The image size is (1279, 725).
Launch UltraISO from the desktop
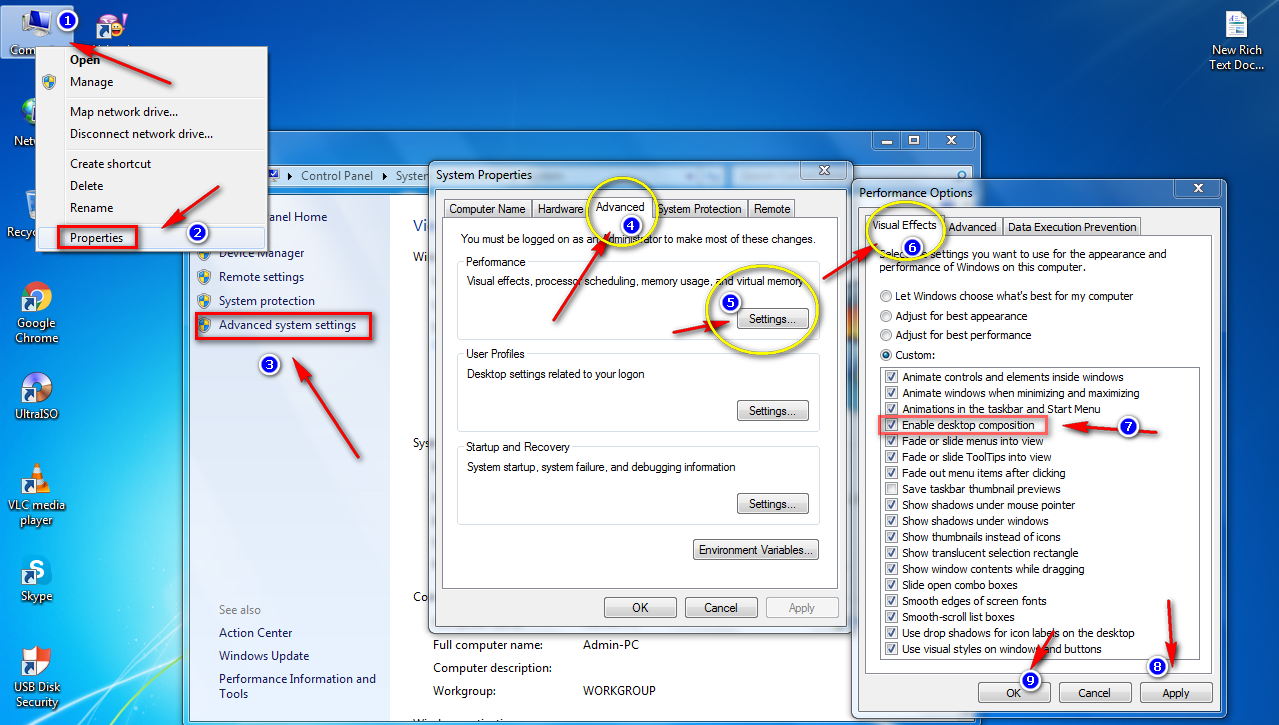pyautogui.click(x=36, y=390)
